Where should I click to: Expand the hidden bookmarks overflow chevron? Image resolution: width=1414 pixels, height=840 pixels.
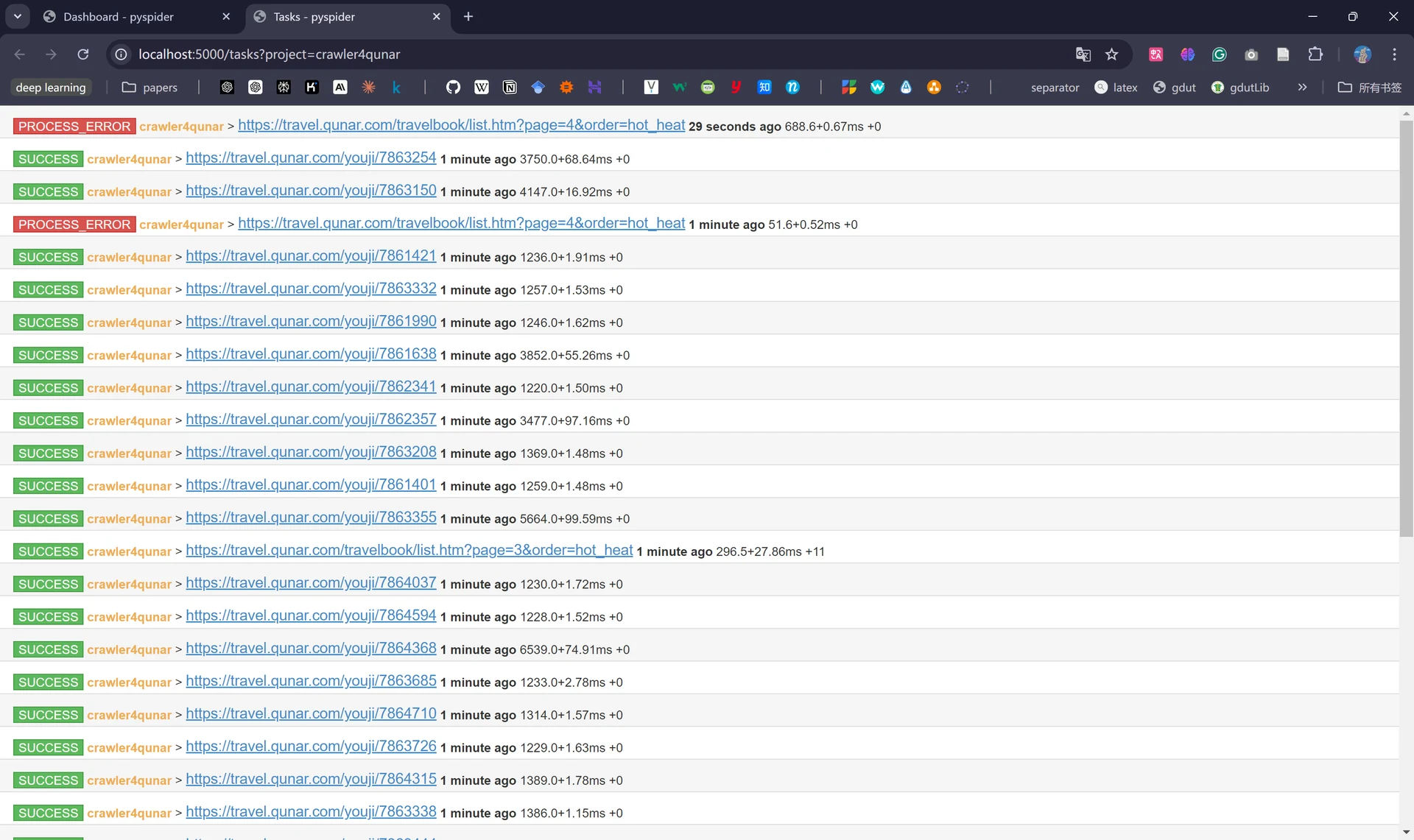[1302, 87]
